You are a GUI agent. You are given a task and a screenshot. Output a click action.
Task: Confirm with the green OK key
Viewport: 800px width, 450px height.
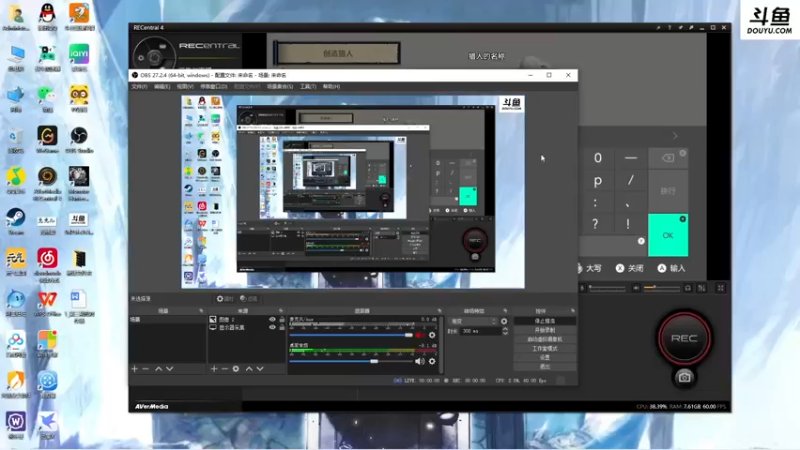point(668,235)
